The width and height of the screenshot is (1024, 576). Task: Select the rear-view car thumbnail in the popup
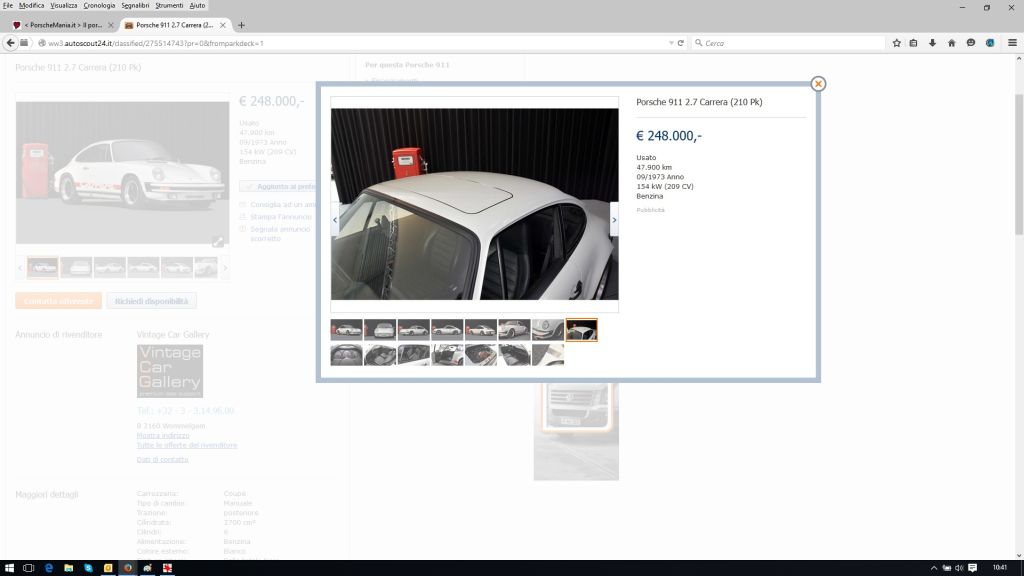coord(380,330)
